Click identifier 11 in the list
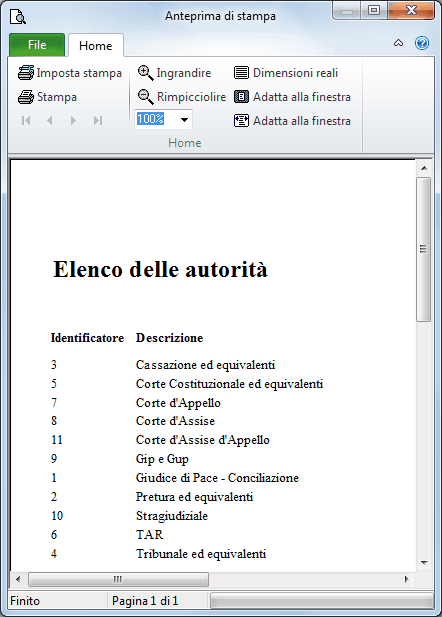 (57, 440)
